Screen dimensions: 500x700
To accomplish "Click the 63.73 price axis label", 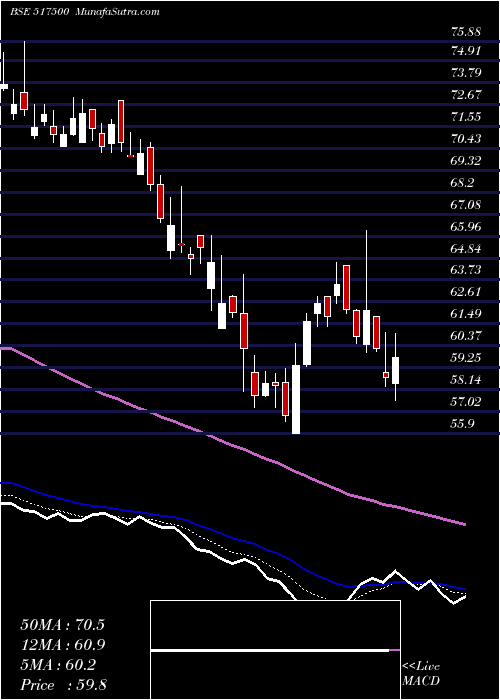I will click(467, 270).
